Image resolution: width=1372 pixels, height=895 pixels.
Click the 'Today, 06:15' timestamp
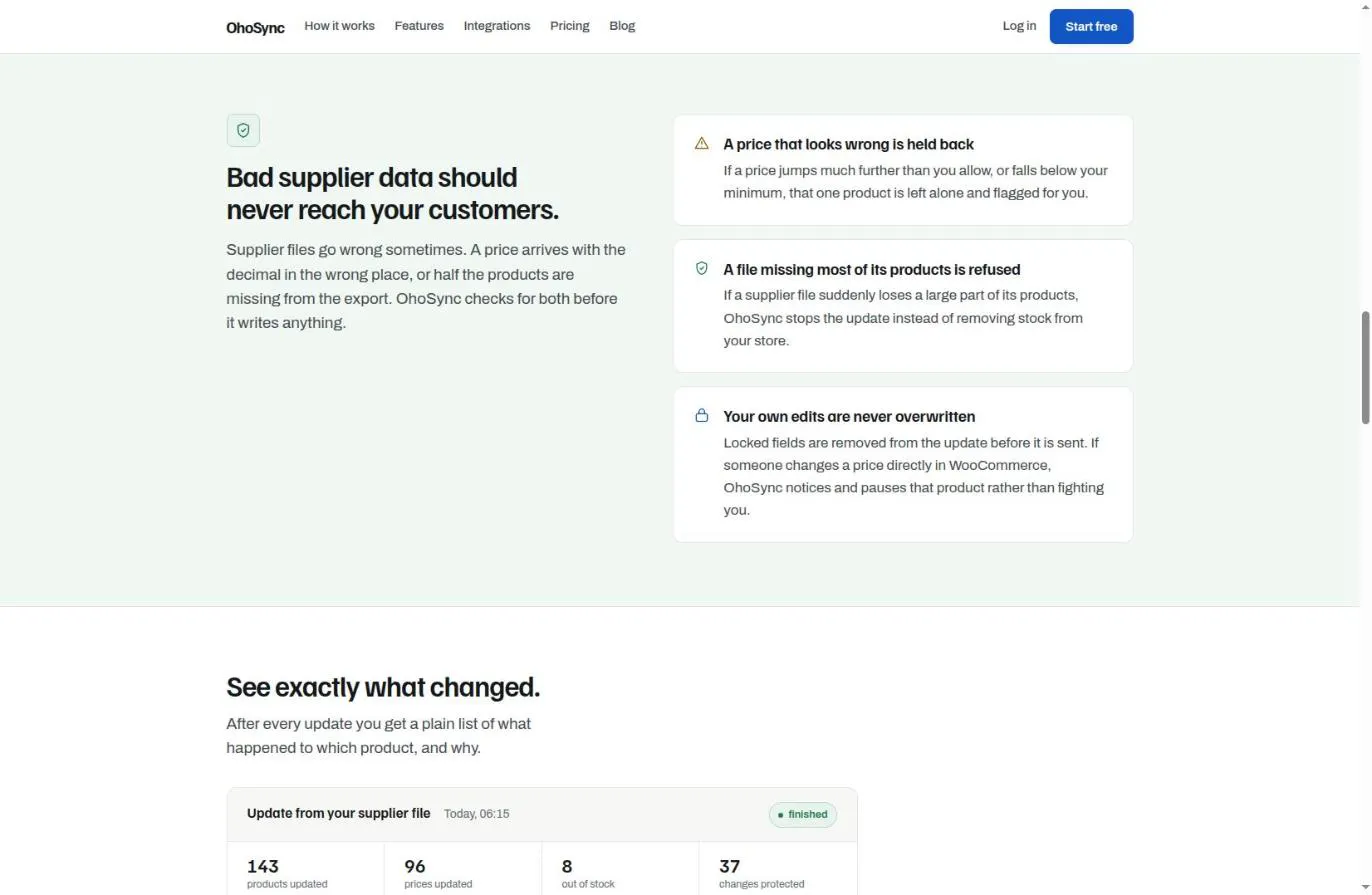click(477, 814)
